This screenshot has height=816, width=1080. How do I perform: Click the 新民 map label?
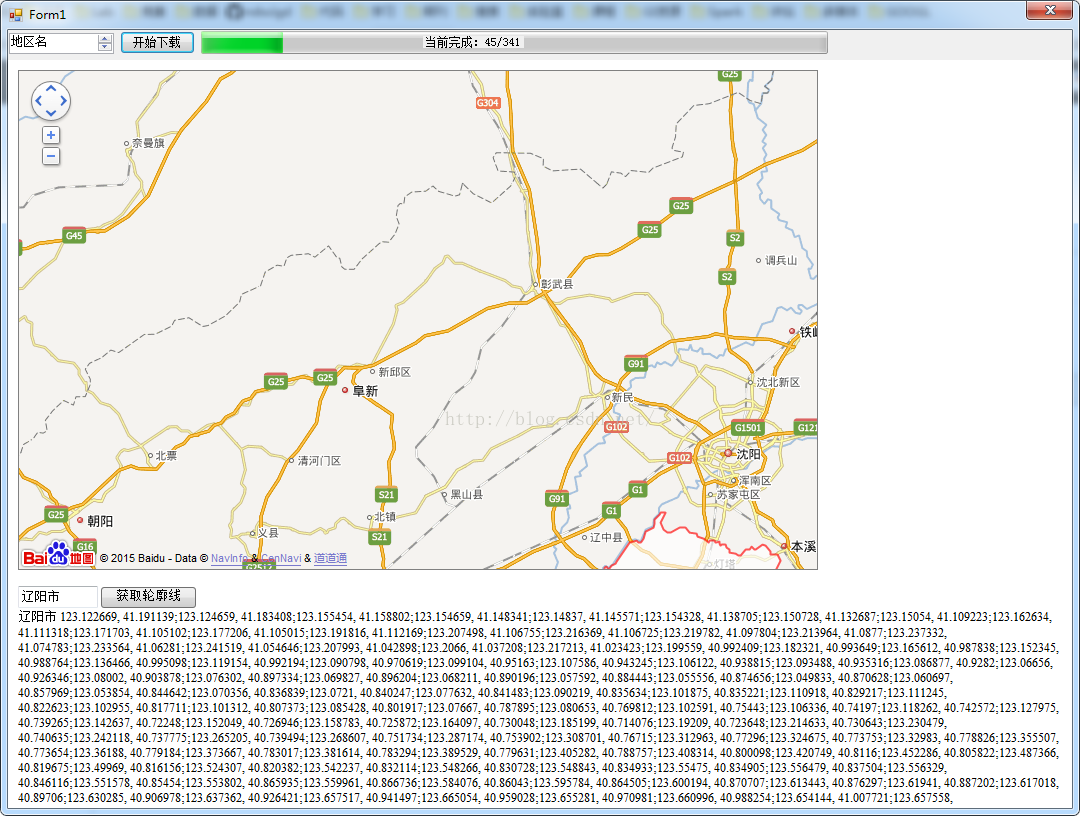pos(623,397)
